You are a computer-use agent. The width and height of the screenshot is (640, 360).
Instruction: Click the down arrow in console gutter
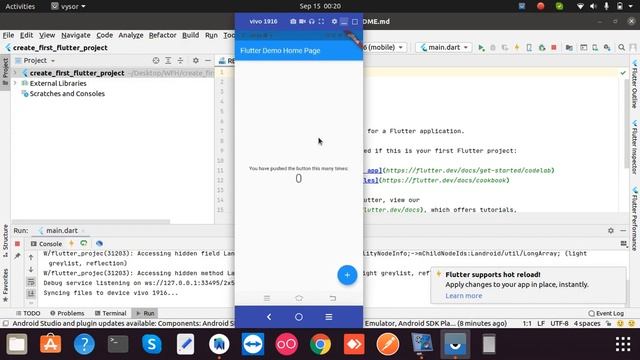click(x=31, y=269)
